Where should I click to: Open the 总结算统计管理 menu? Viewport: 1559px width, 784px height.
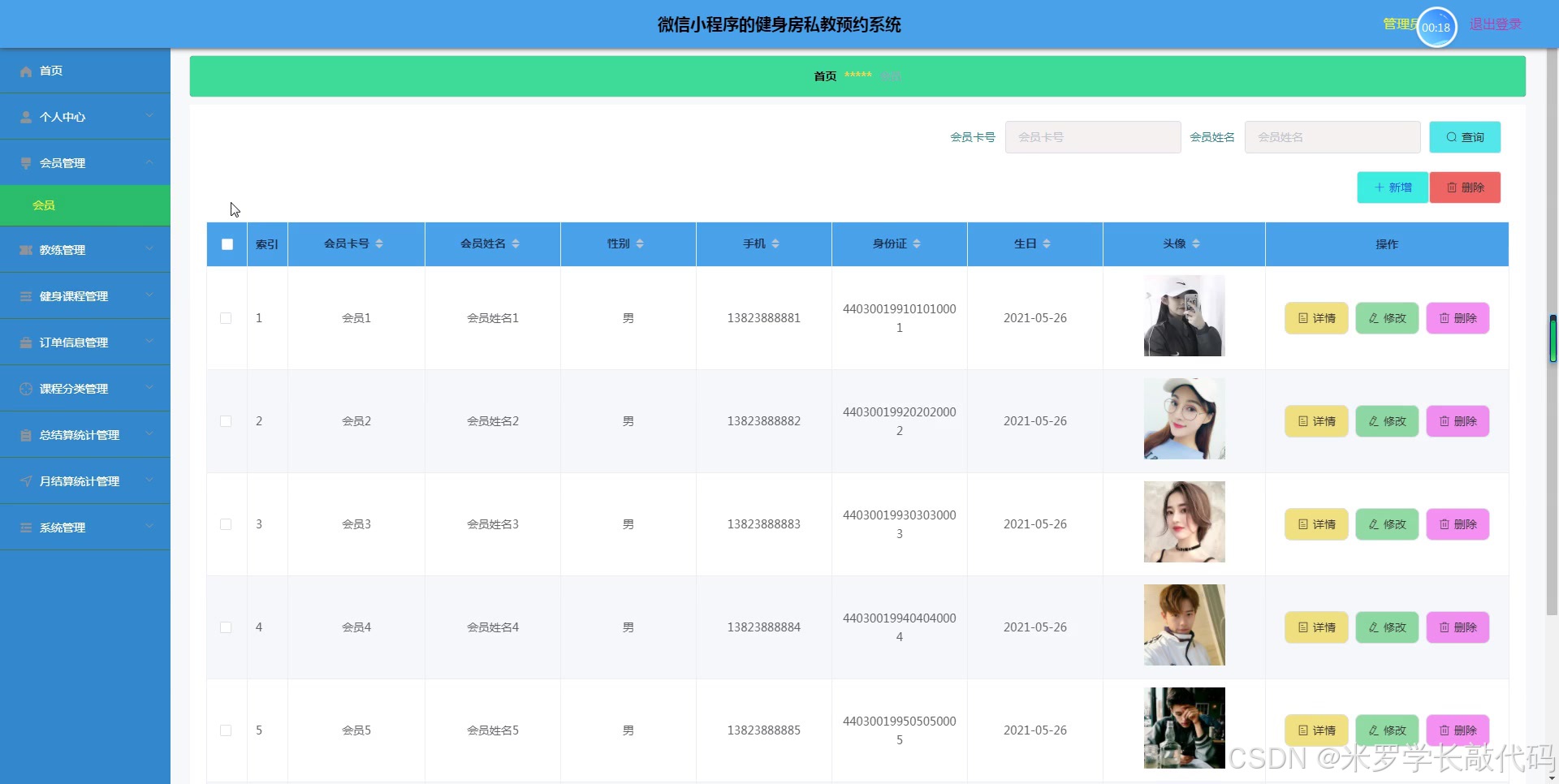point(80,436)
